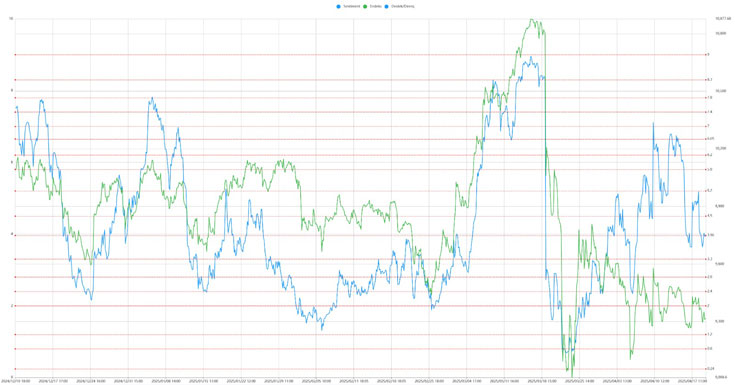
Task: Select the red threshold label 7.4
Action: (709, 112)
